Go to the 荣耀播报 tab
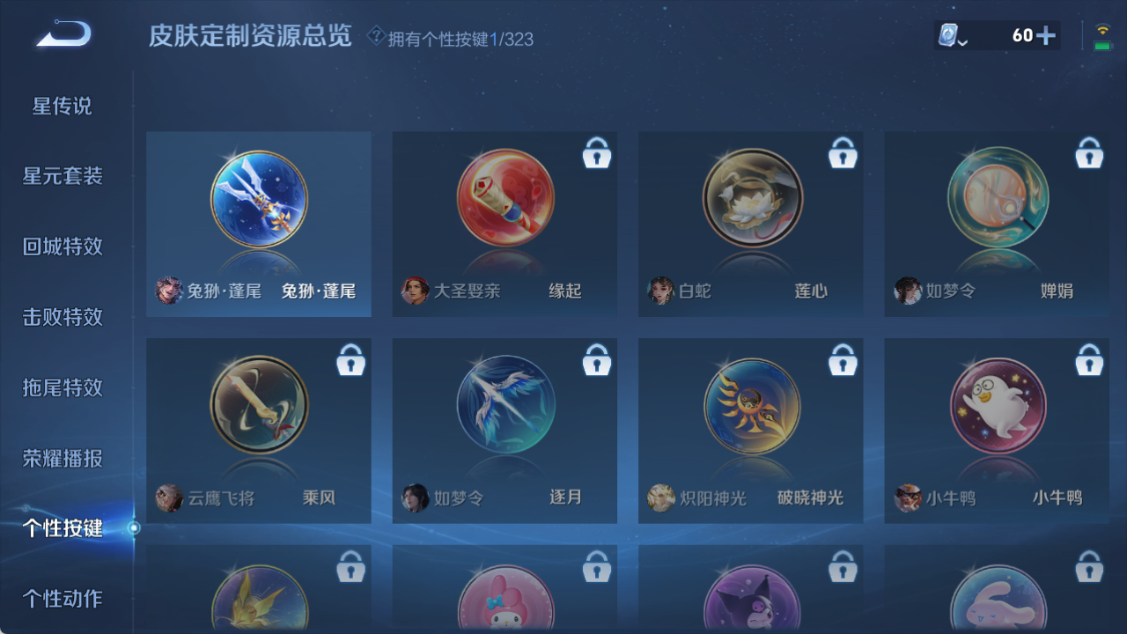 [x=63, y=458]
